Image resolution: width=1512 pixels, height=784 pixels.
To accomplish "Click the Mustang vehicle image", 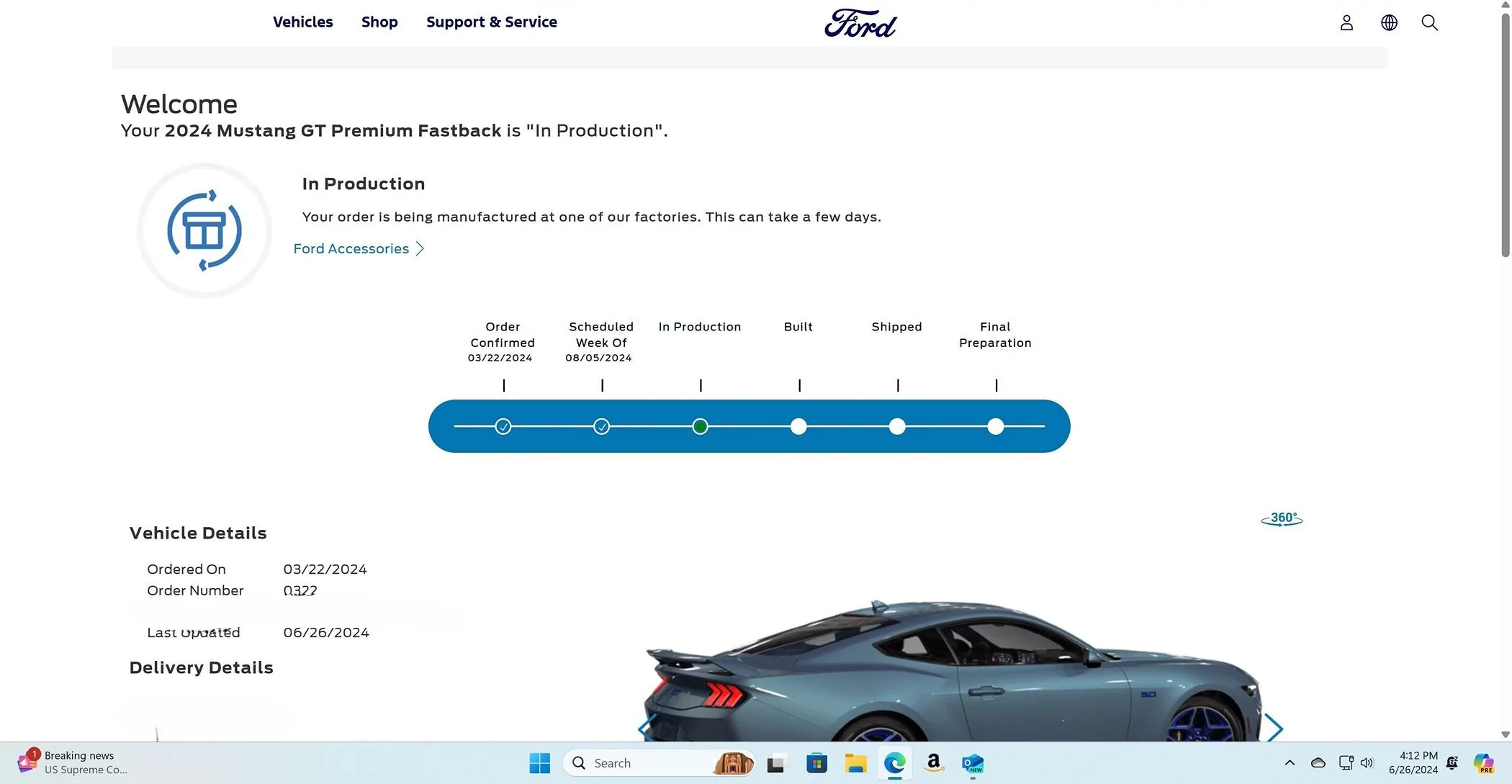I will click(x=952, y=670).
